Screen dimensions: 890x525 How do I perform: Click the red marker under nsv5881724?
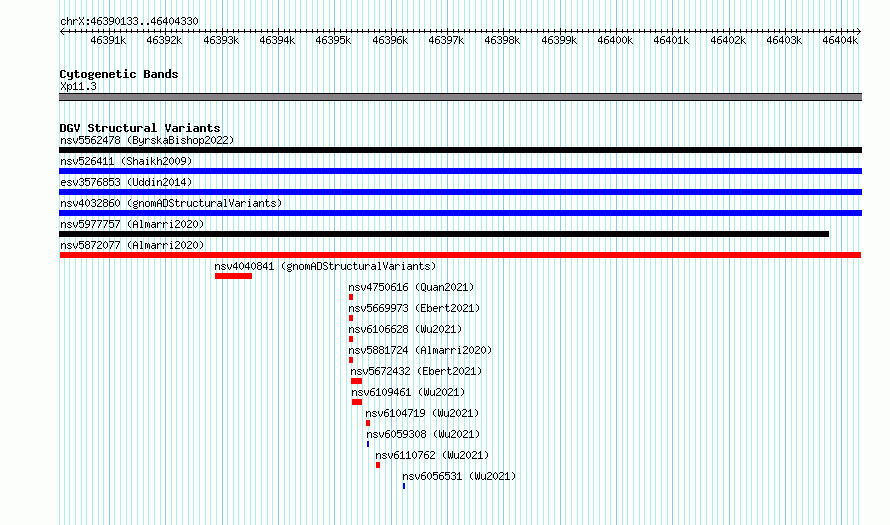click(x=351, y=360)
